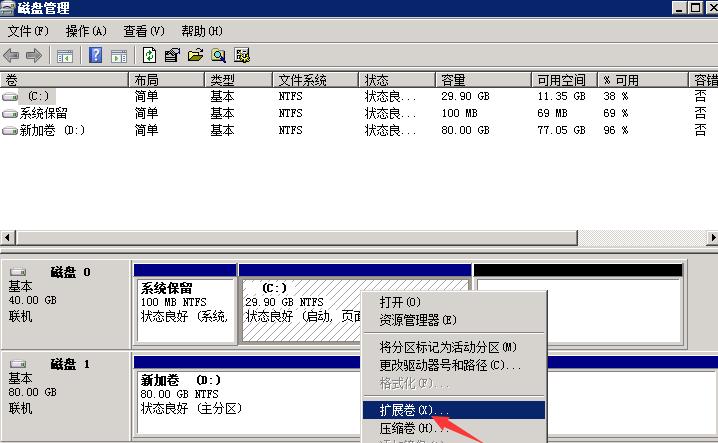Sort by the 布局 column header
Image resolution: width=718 pixels, height=443 pixels.
coord(167,80)
